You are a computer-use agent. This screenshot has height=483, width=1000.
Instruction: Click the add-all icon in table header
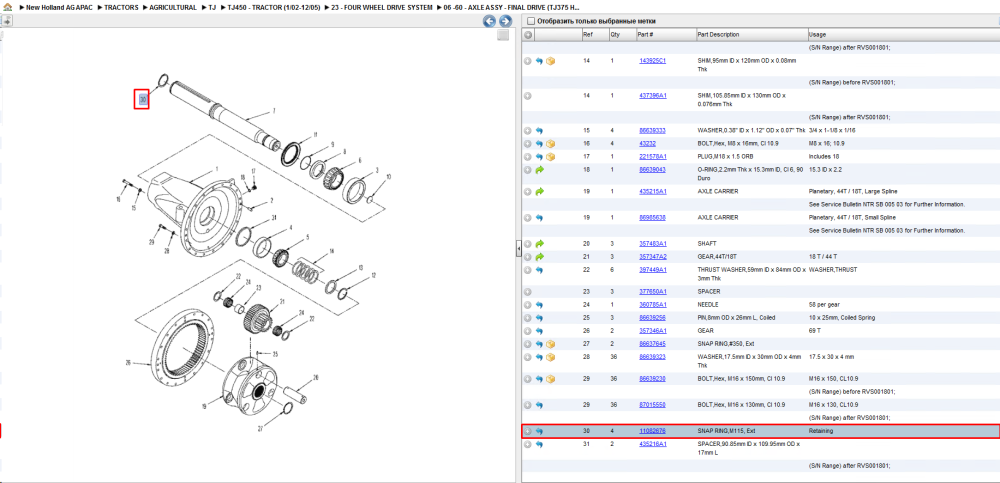[527, 35]
